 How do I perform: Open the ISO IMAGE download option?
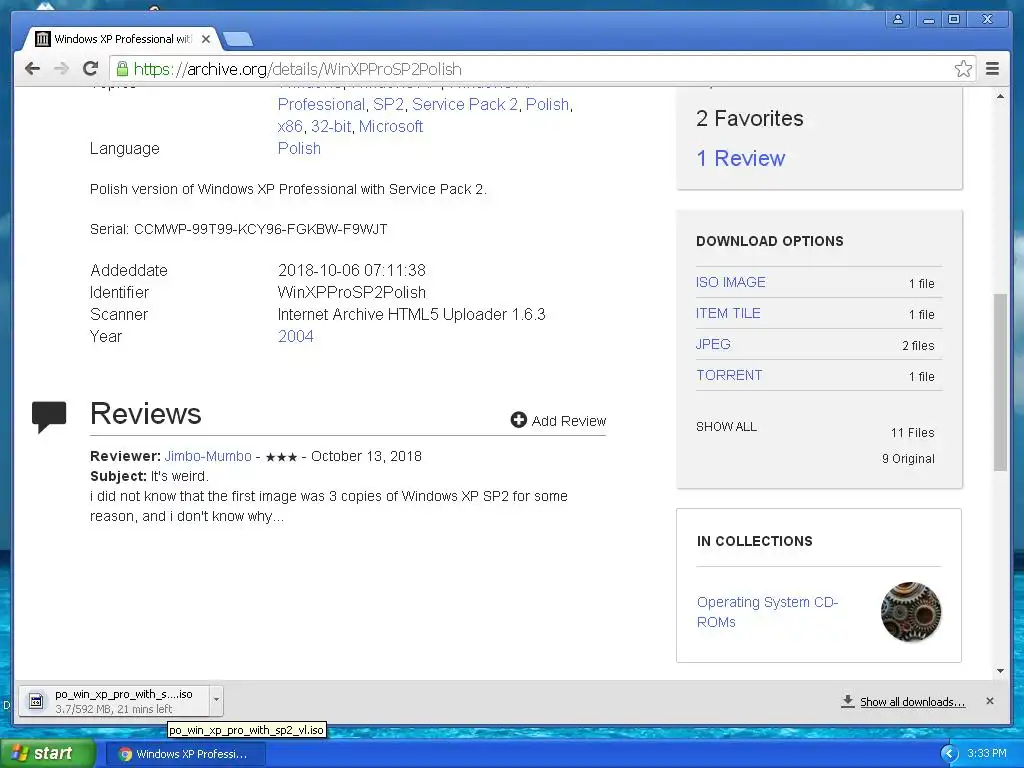(x=730, y=282)
